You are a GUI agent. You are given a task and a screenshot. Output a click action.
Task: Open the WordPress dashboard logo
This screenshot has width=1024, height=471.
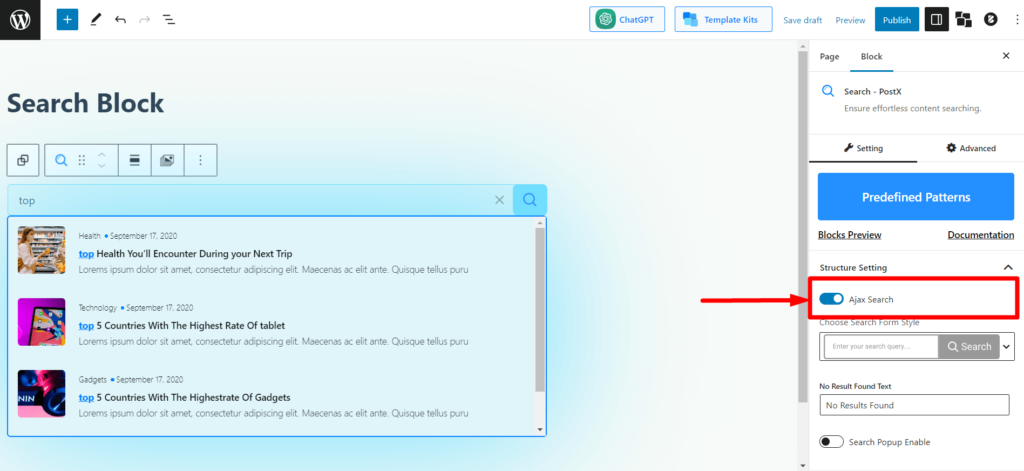pyautogui.click(x=20, y=20)
